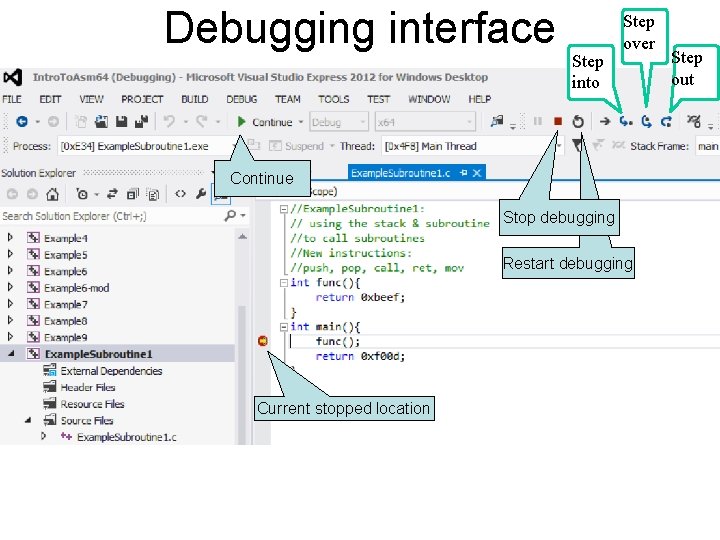Open the Thread combo box
This screenshot has height=540, width=720.
tap(472, 146)
